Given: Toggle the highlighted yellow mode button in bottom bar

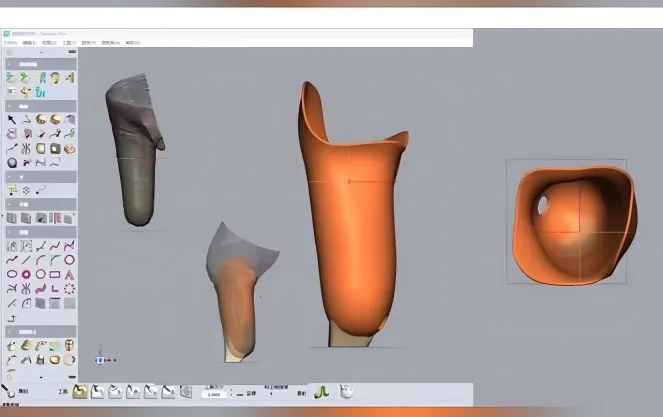Looking at the screenshot, I should point(80,392).
